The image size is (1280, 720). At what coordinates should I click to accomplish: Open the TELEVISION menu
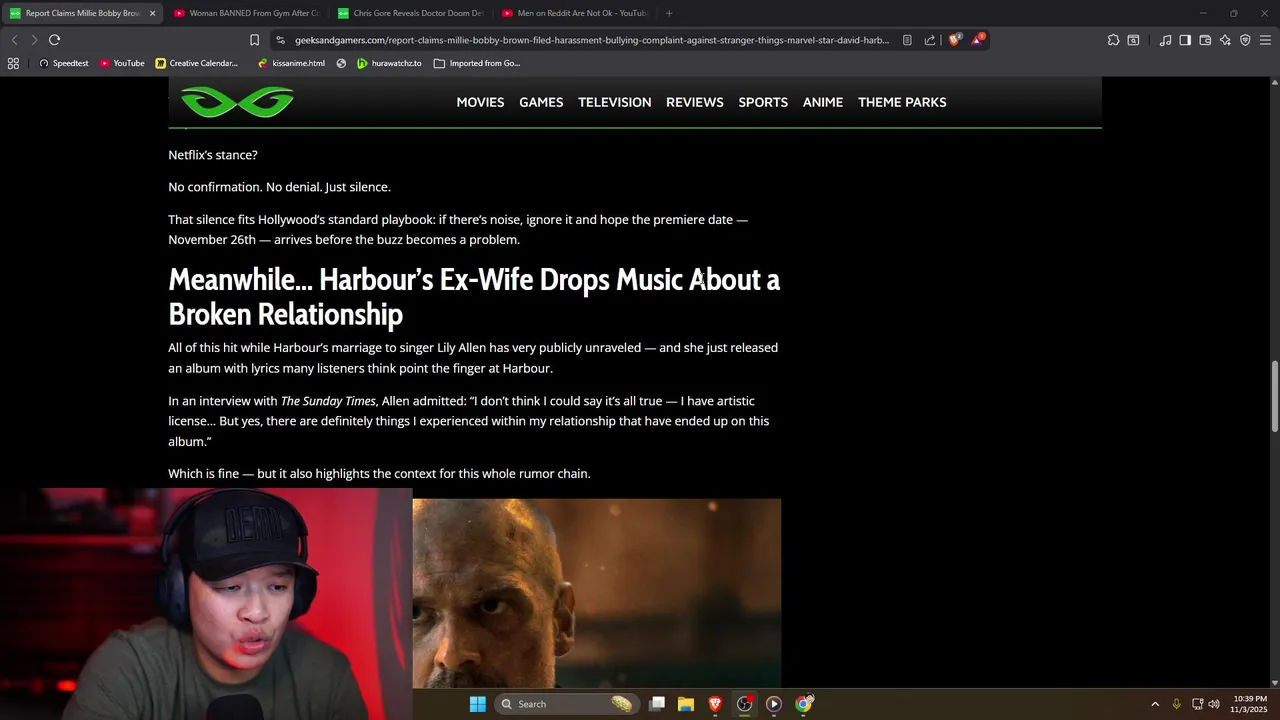(x=614, y=102)
